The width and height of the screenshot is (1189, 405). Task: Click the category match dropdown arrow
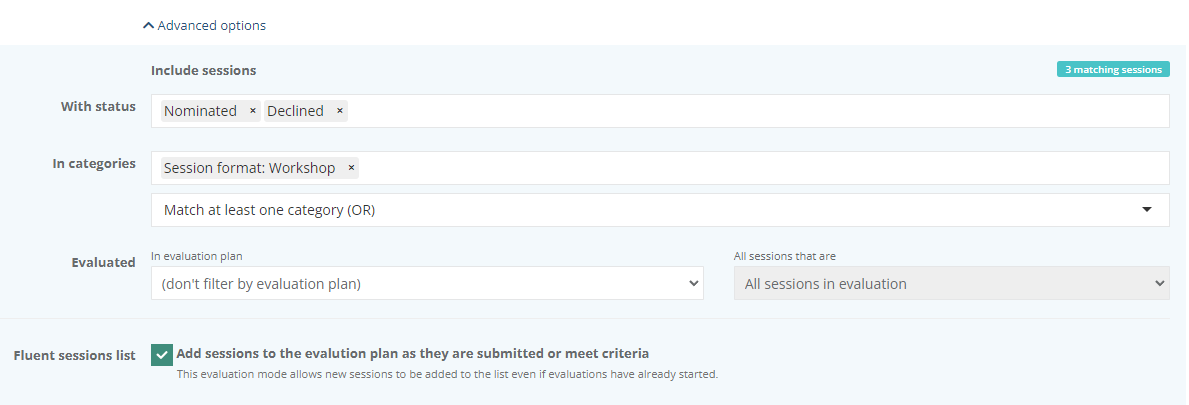1146,210
